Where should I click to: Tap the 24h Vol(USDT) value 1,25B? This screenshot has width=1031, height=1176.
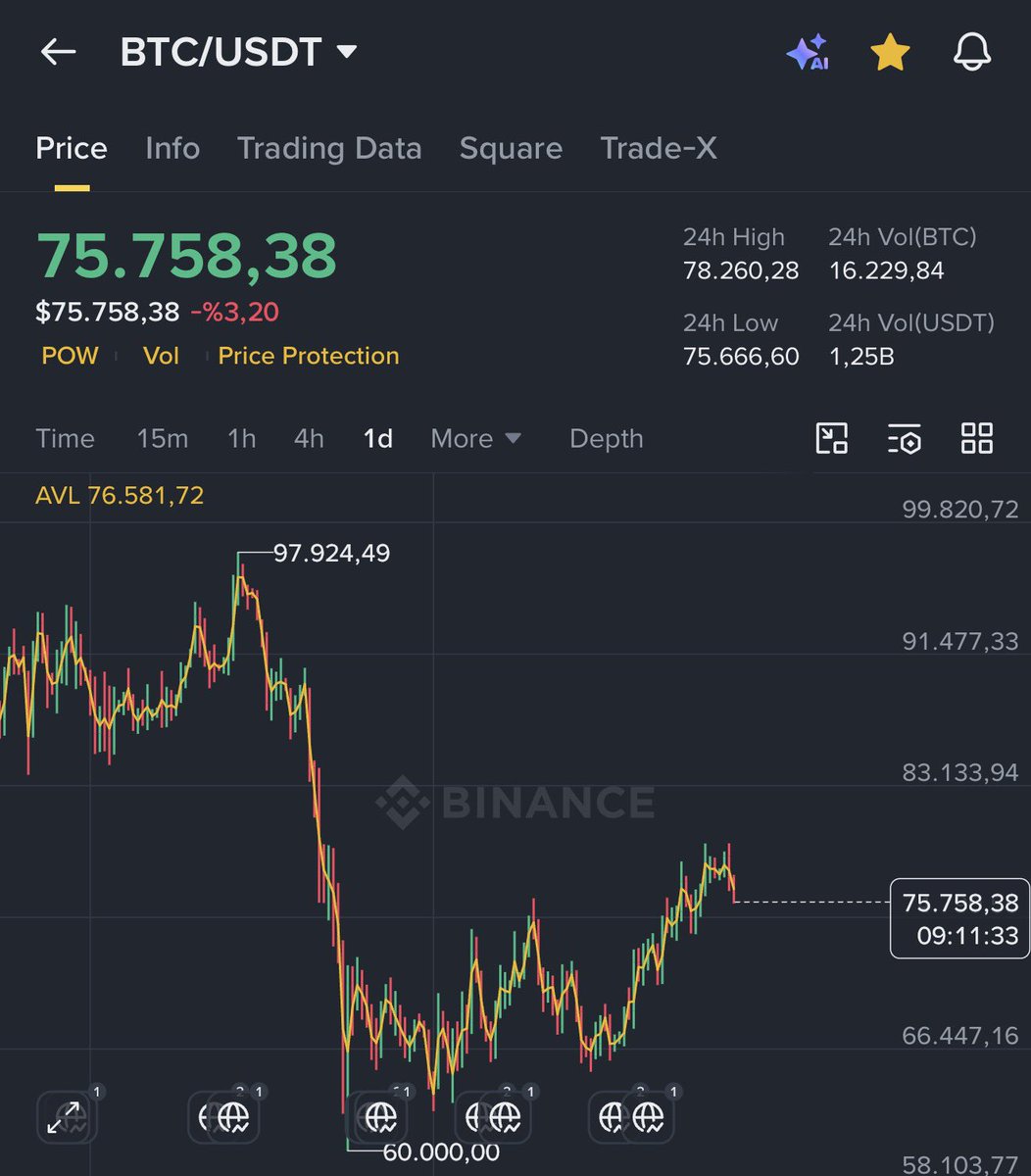[861, 357]
